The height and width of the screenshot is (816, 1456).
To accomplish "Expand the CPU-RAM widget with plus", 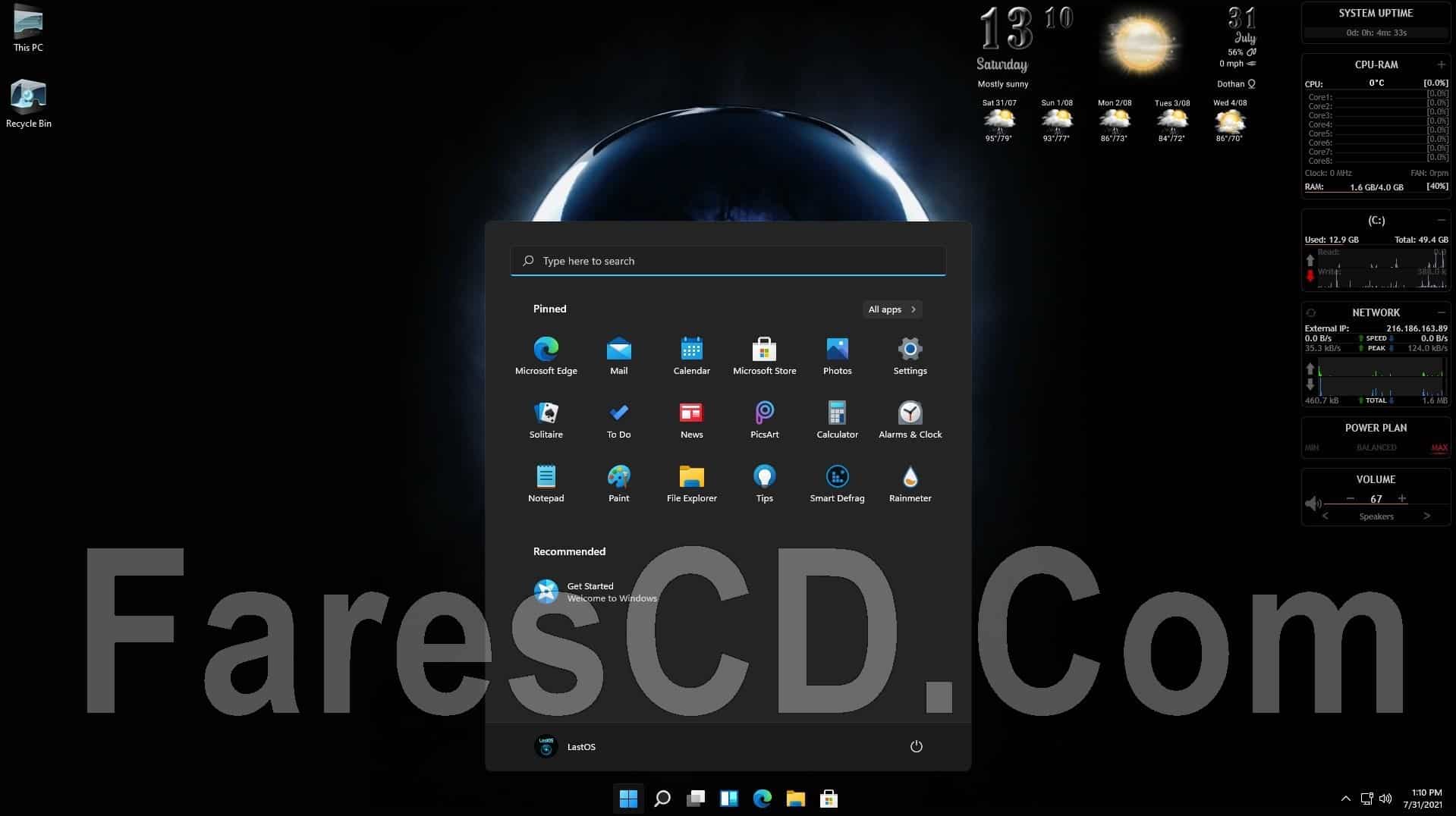I will pyautogui.click(x=1441, y=64).
